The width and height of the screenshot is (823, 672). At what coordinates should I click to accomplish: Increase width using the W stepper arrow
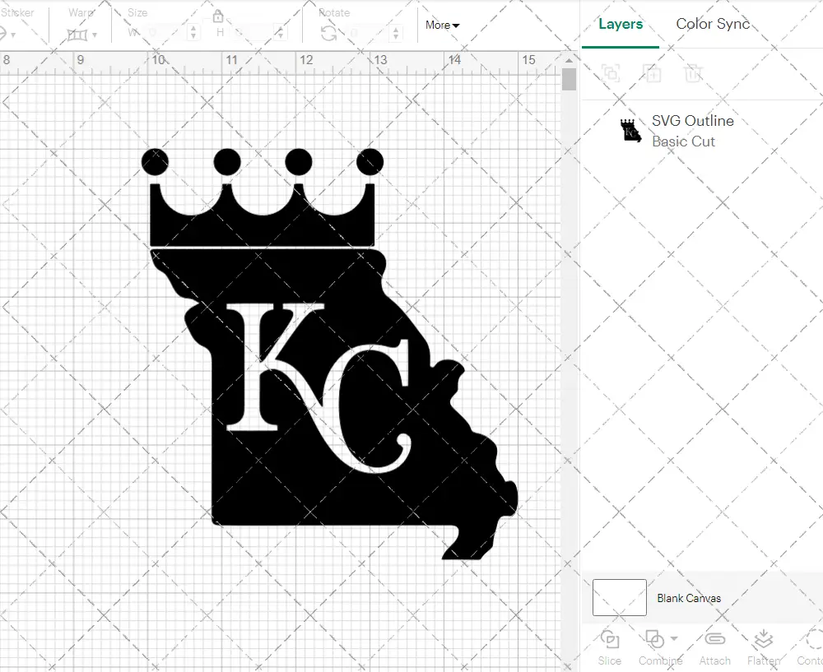(x=194, y=27)
